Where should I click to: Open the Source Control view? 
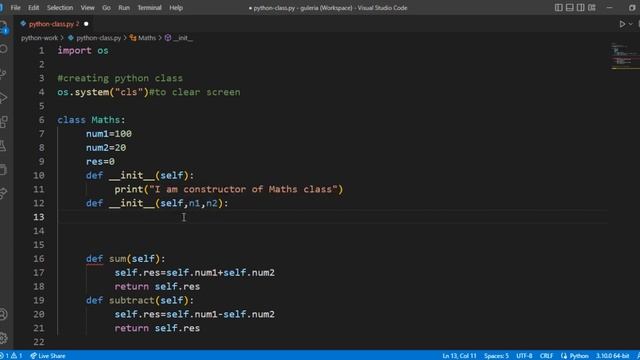(4, 74)
